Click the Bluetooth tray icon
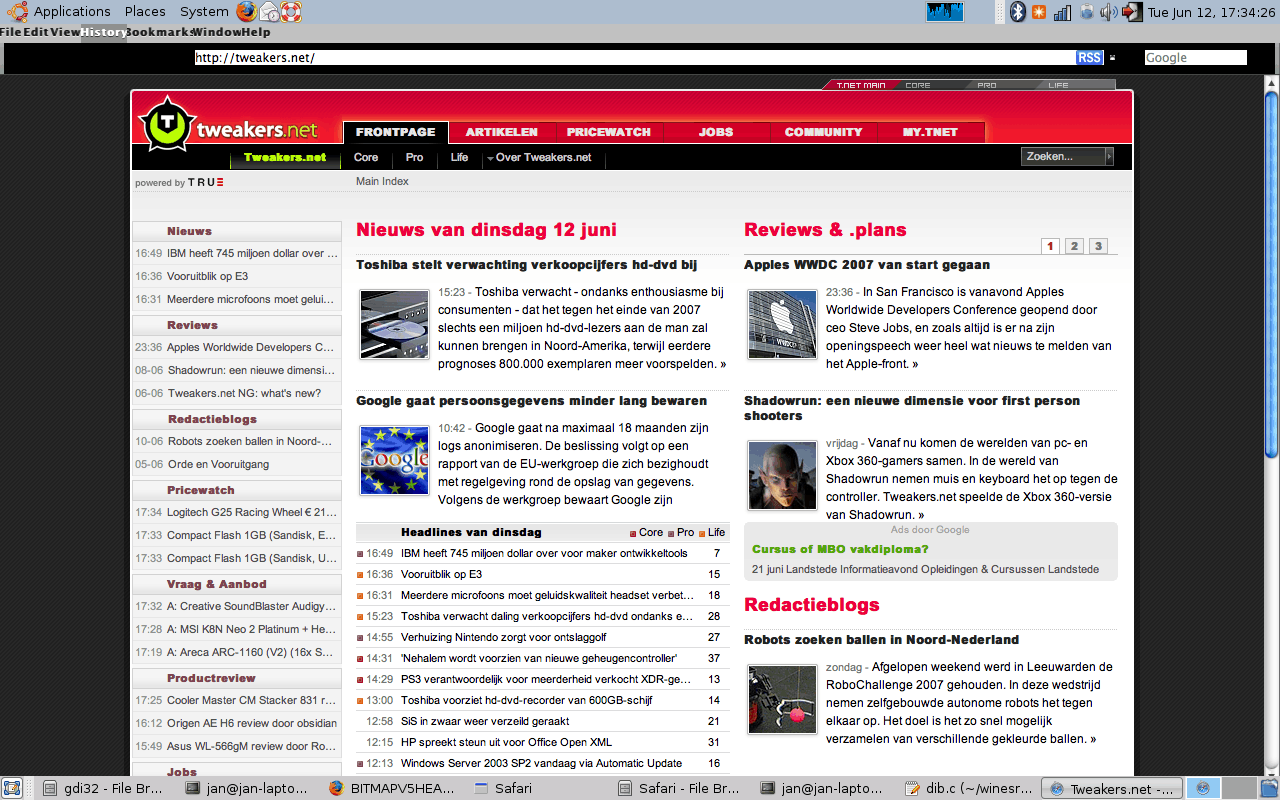Viewport: 1280px width, 800px height. [x=1018, y=12]
